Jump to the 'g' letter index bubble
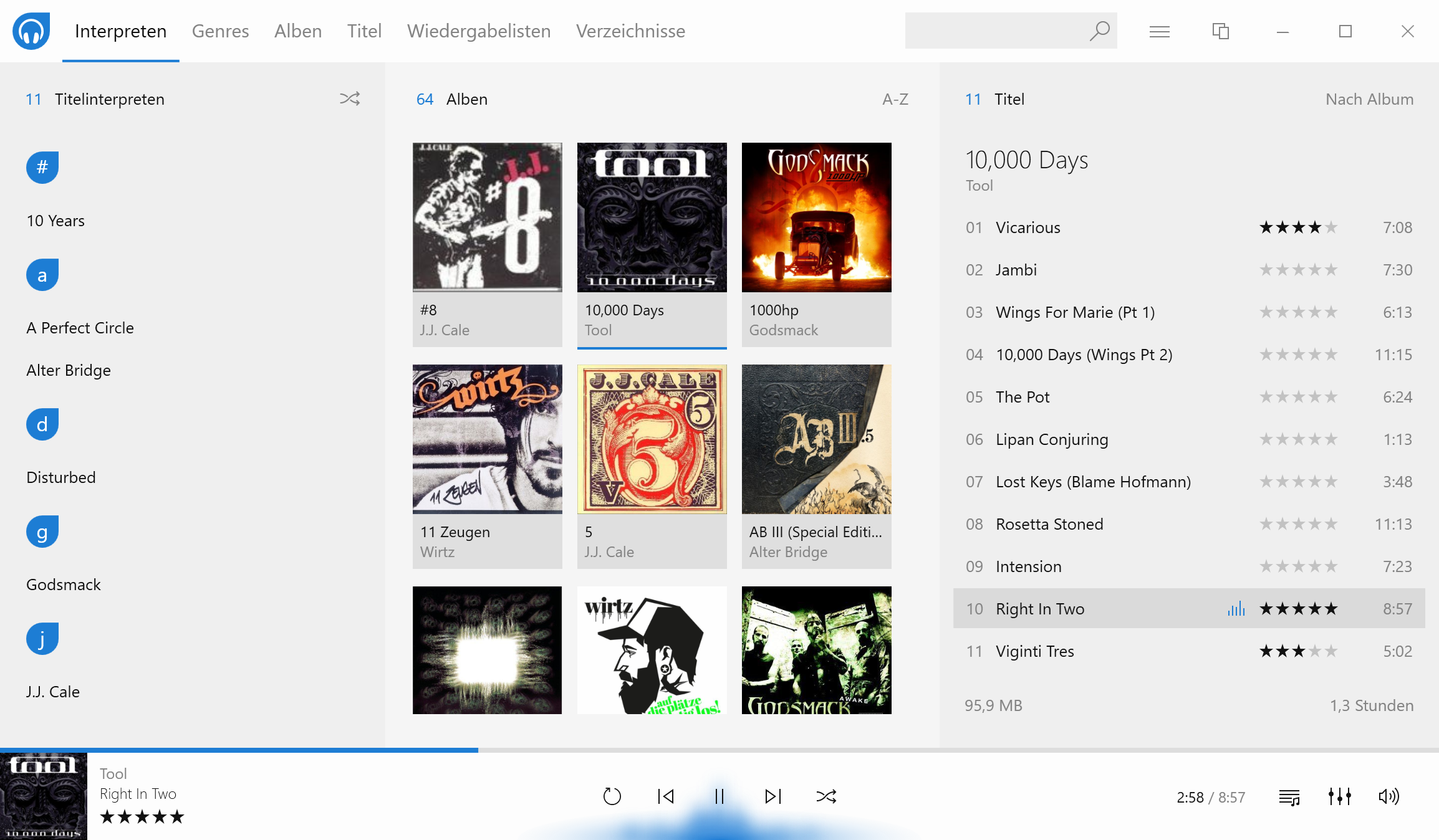 (x=42, y=532)
